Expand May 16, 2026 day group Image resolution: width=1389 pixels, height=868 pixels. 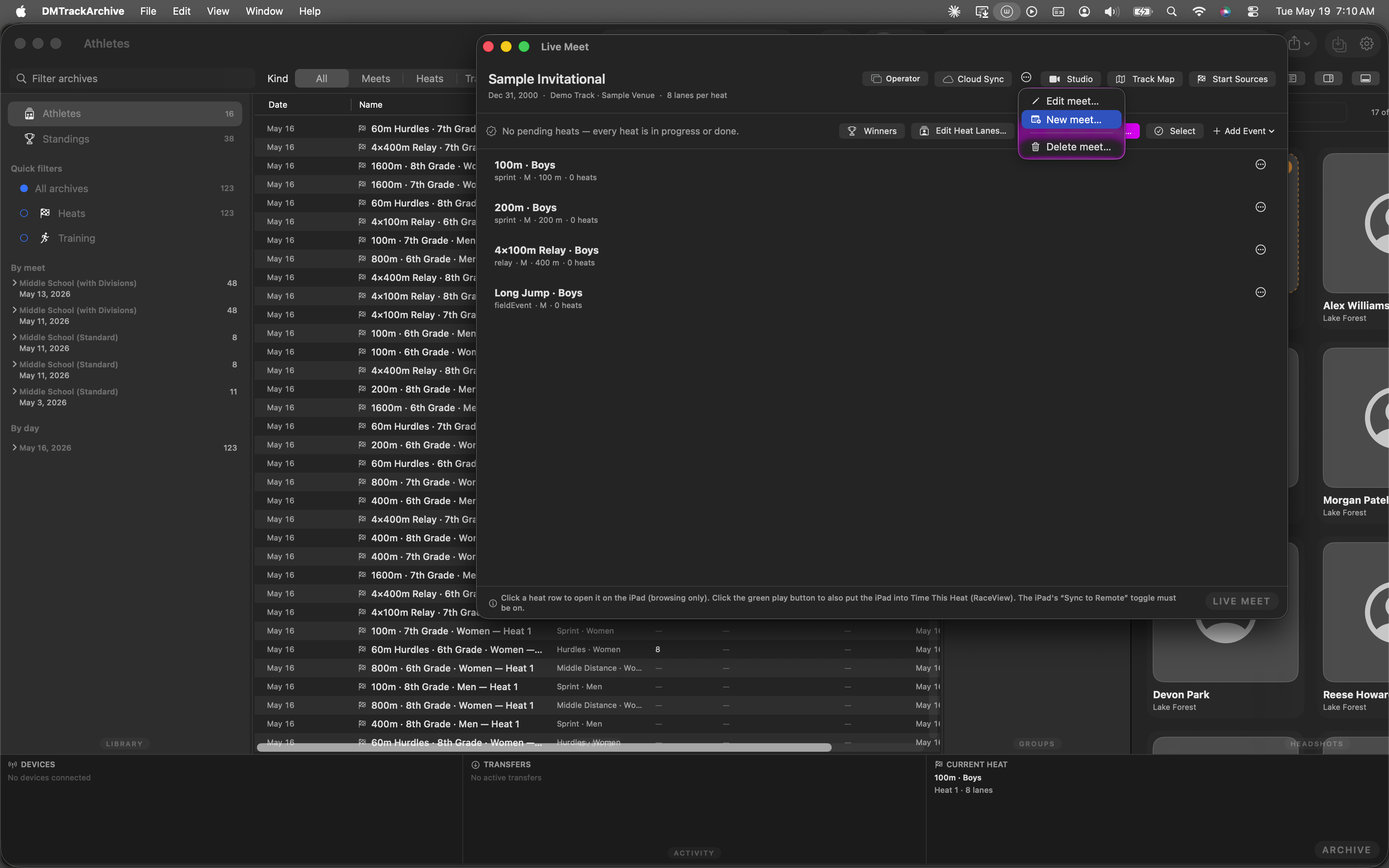(x=14, y=447)
